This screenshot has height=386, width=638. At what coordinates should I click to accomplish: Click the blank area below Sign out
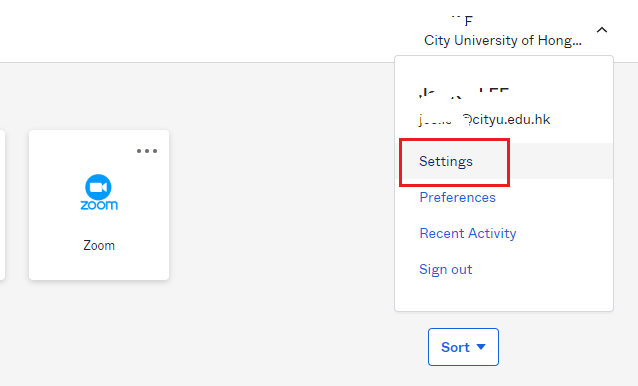click(x=504, y=295)
